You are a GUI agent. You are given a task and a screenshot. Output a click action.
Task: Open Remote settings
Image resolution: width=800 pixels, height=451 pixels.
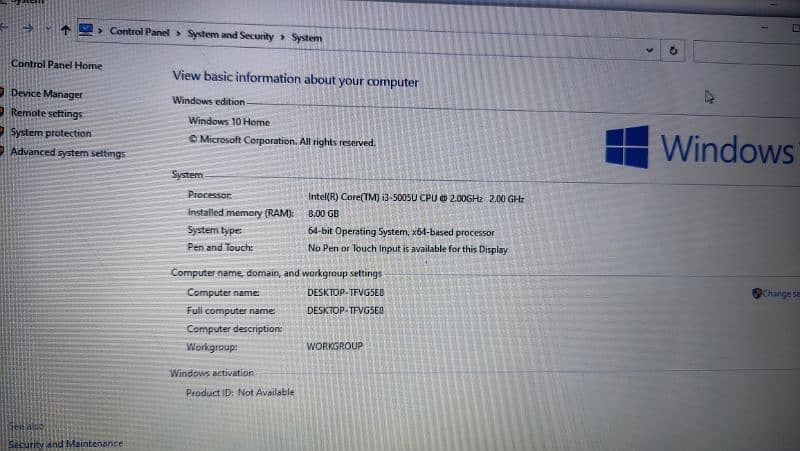coord(46,113)
